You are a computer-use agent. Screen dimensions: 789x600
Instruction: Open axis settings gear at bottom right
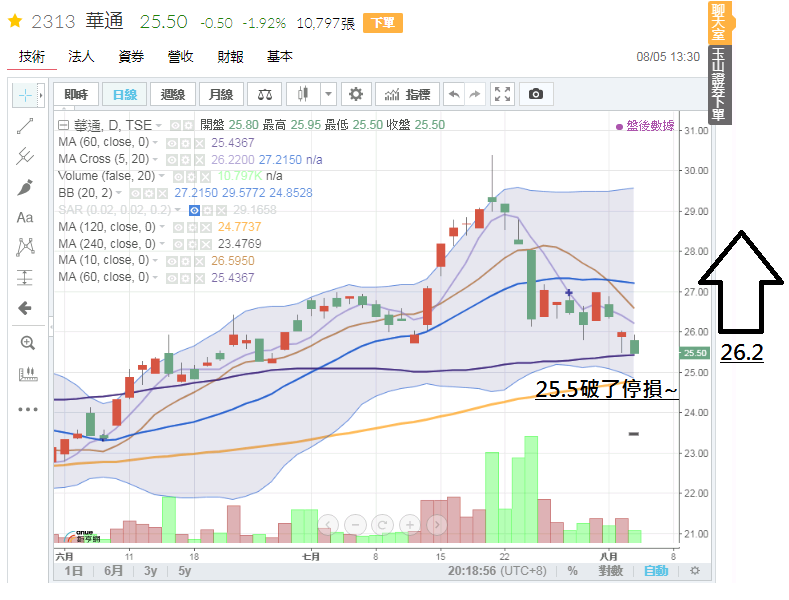(694, 571)
